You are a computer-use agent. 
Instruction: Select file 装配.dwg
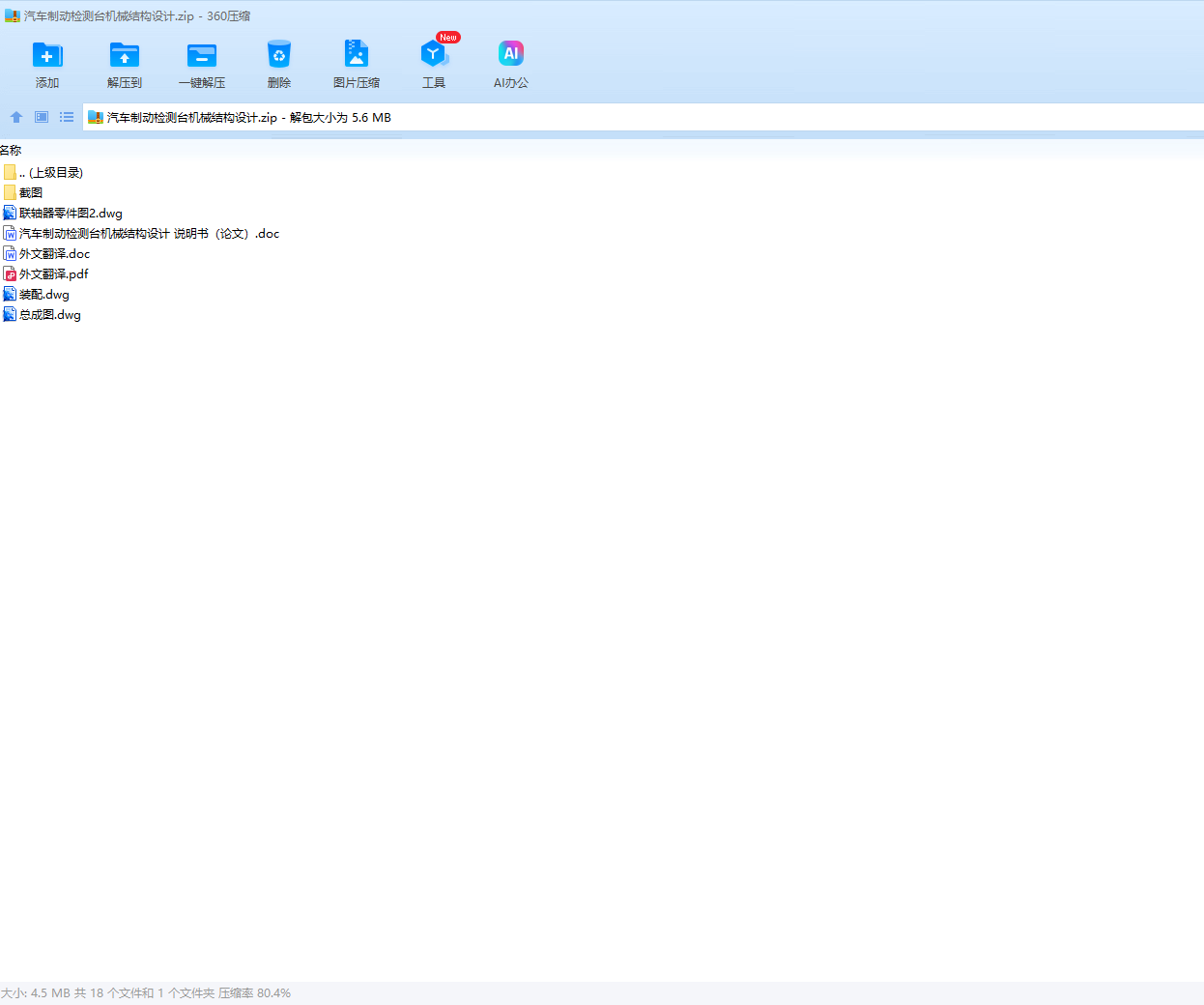pos(37,294)
